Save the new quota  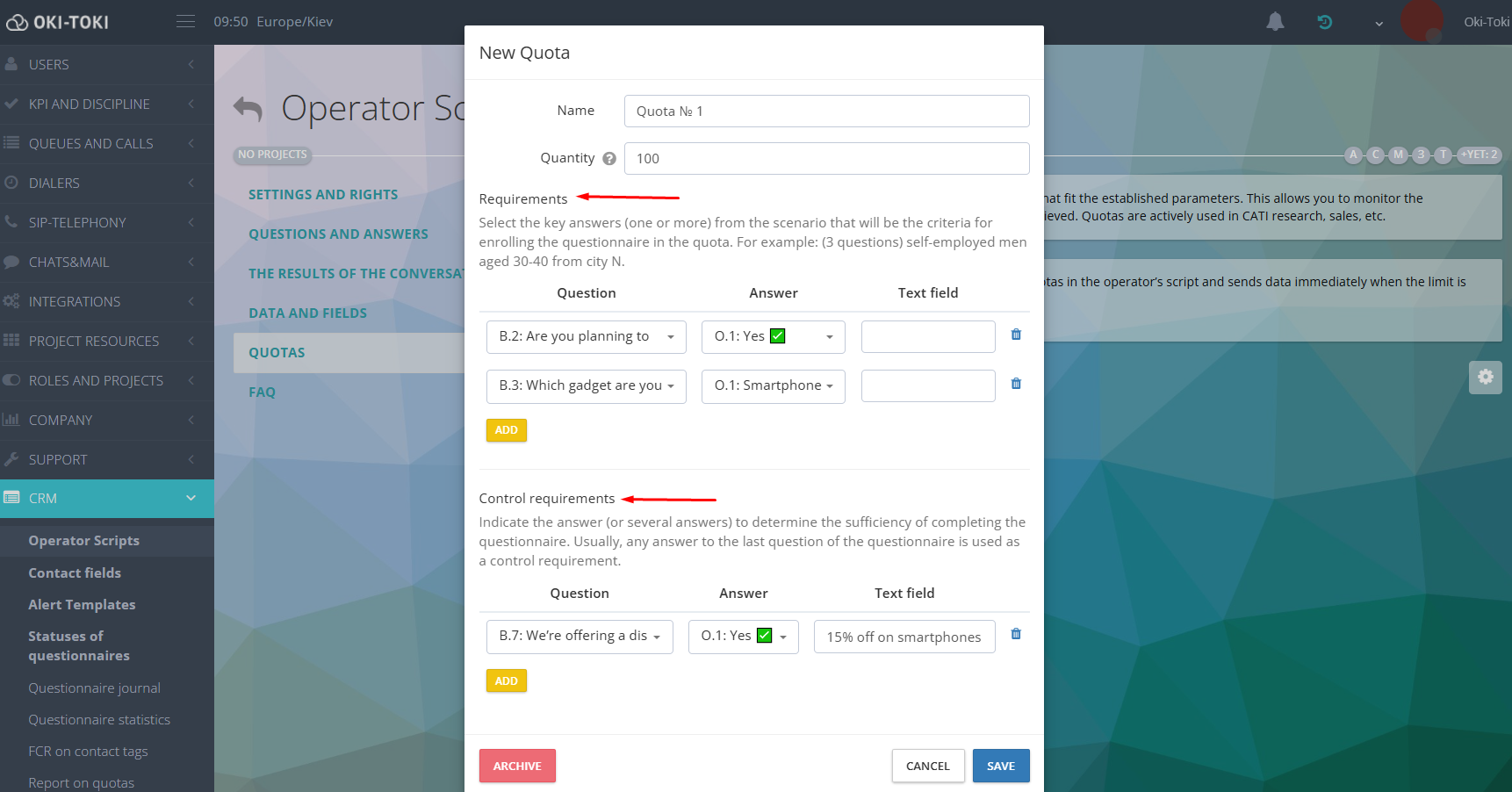pyautogui.click(x=1000, y=766)
